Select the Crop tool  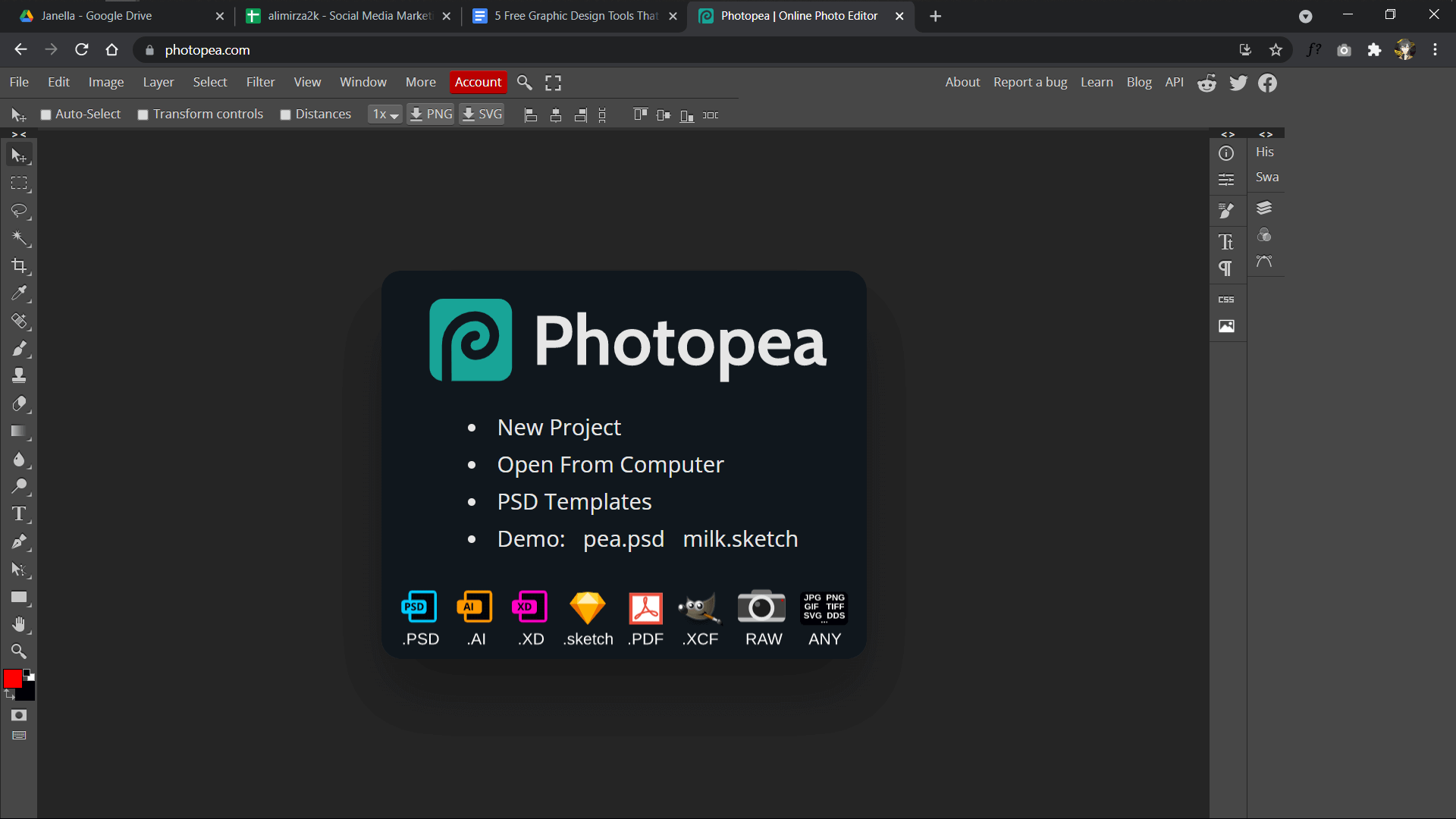tap(19, 266)
